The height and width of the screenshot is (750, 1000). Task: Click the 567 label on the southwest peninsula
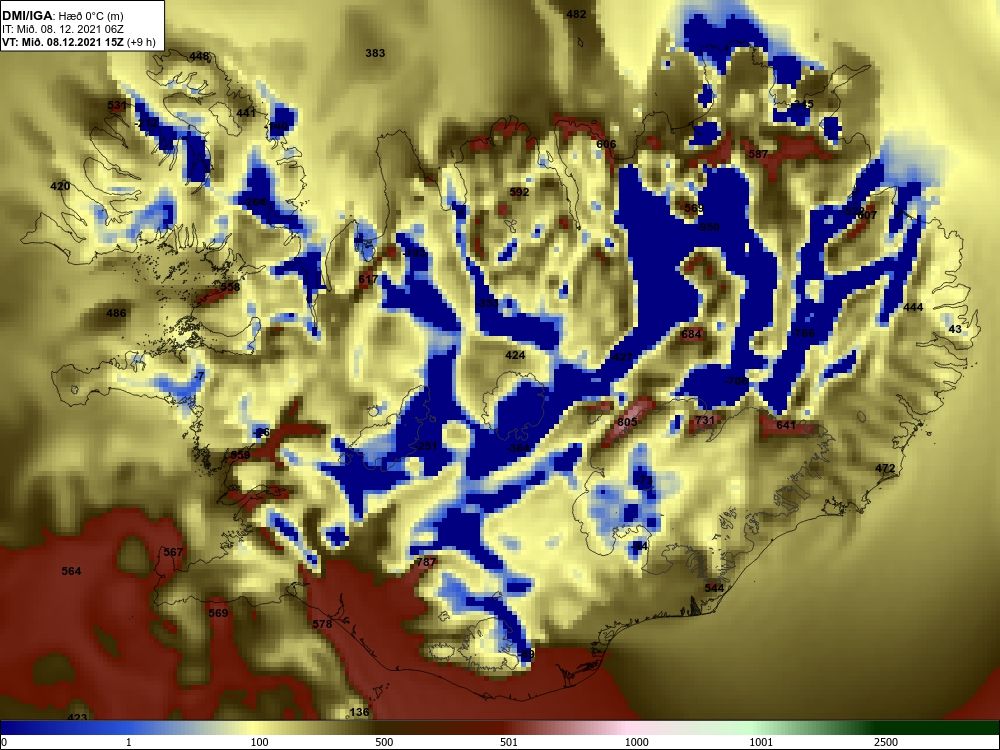coord(173,552)
